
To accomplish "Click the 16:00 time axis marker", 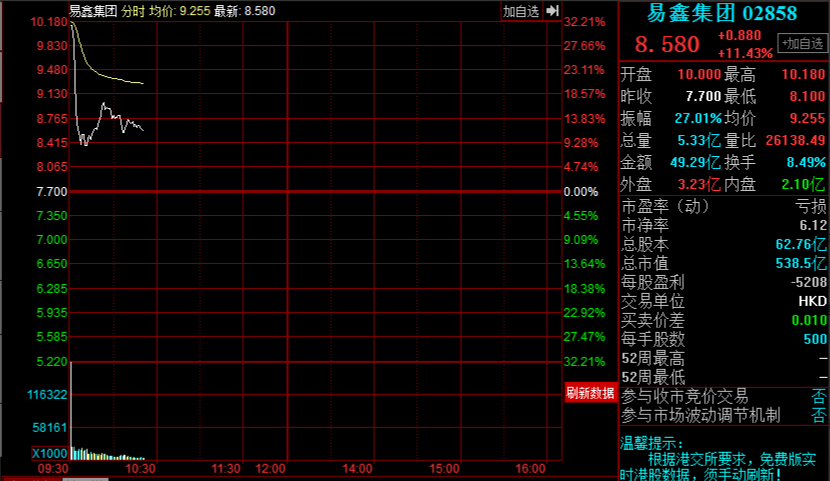I will 530,468.
